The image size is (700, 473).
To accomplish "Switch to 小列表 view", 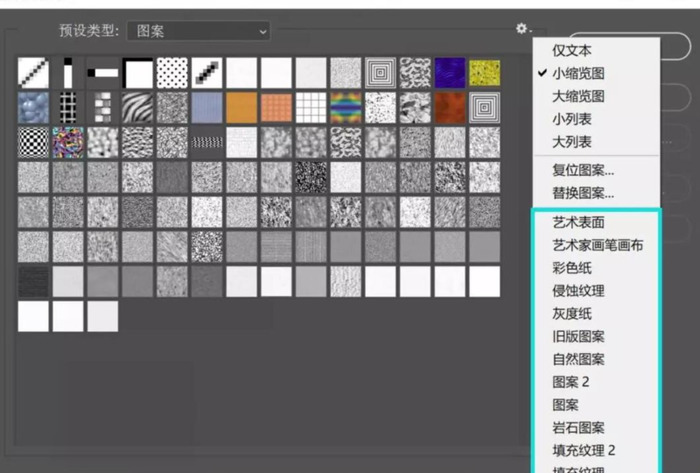I will point(571,119).
